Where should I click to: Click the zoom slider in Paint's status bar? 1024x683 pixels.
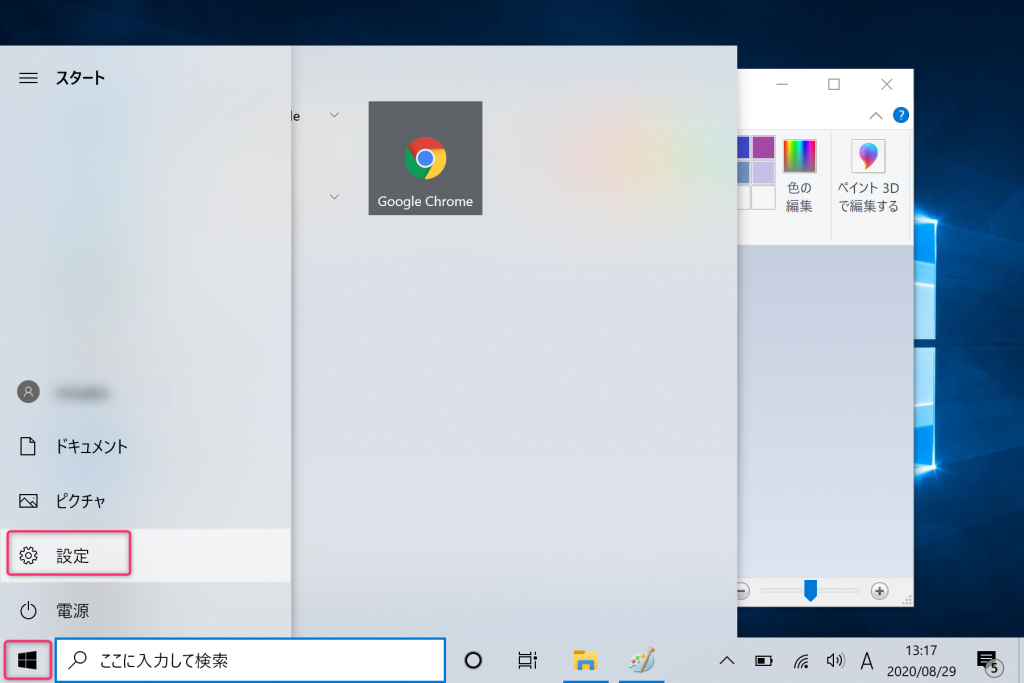coord(811,590)
